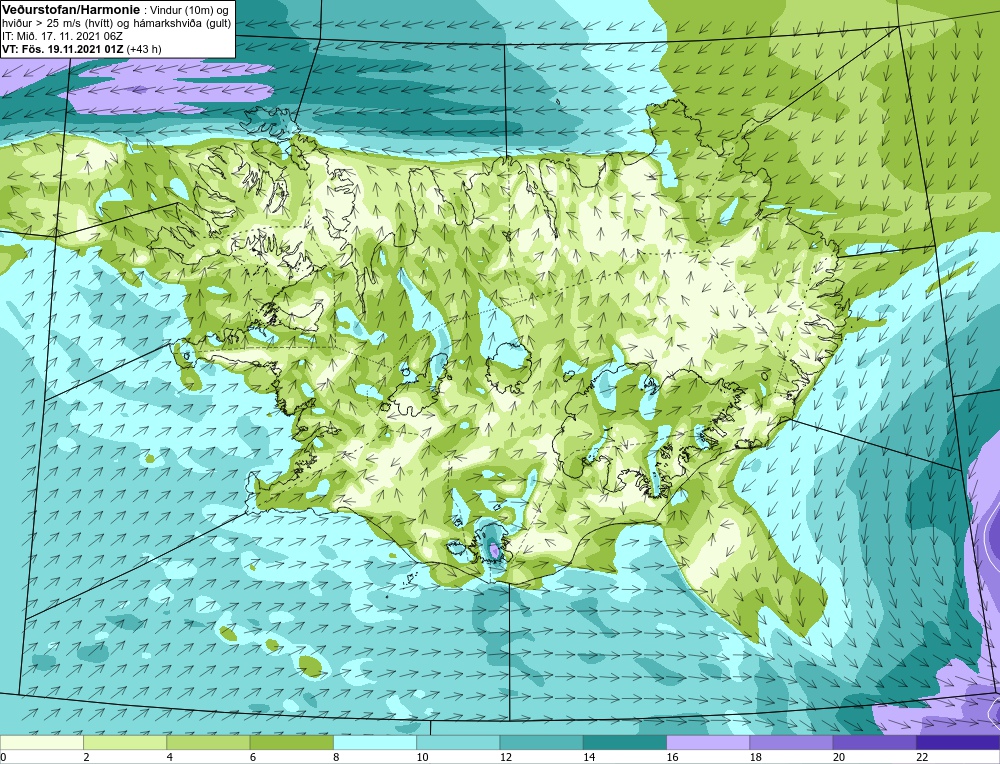1000x764 pixels.
Task: Click the legend scale label '2'
Action: point(86,757)
